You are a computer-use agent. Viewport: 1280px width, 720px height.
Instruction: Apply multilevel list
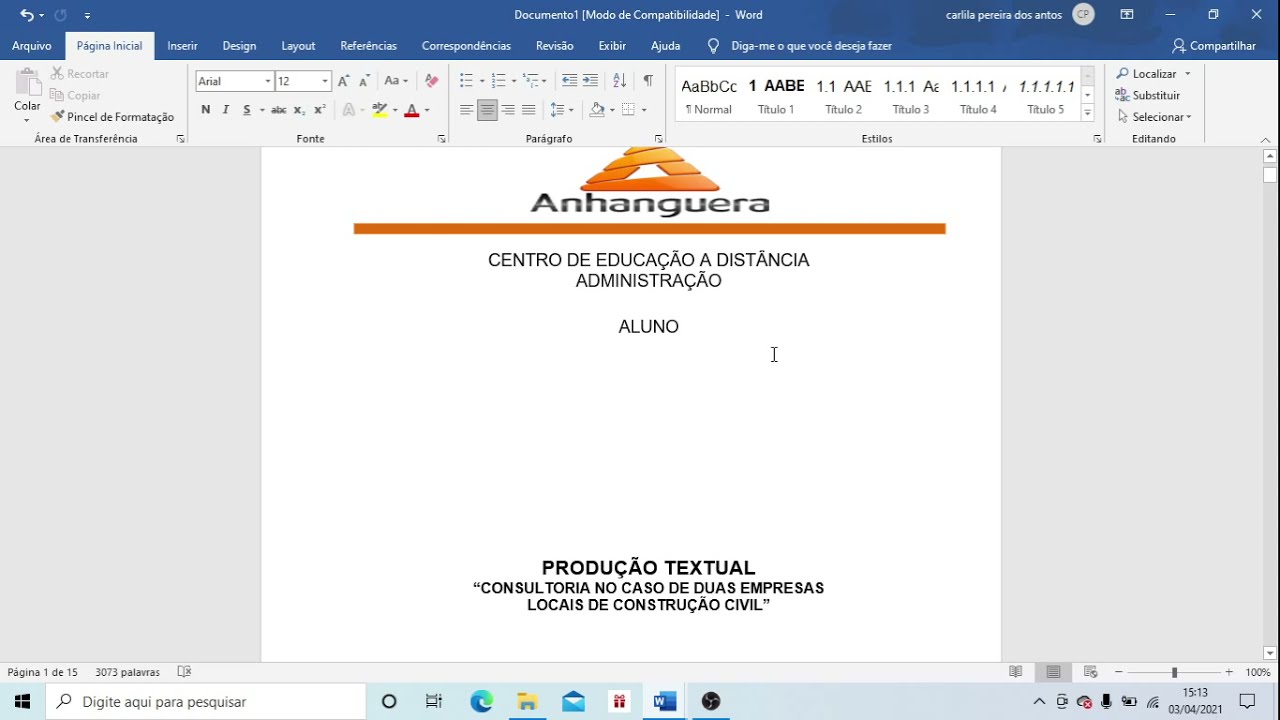pos(531,81)
